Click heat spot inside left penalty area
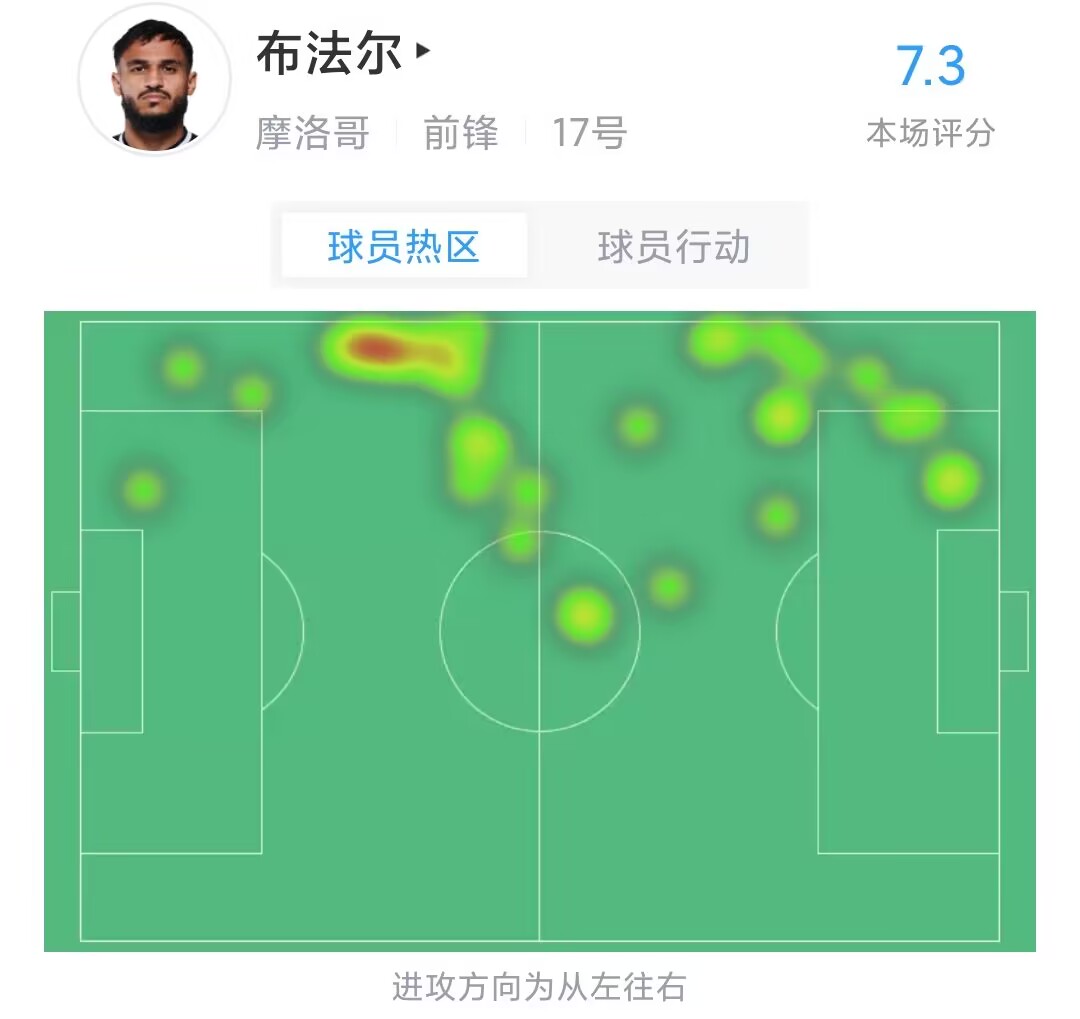 pos(143,491)
